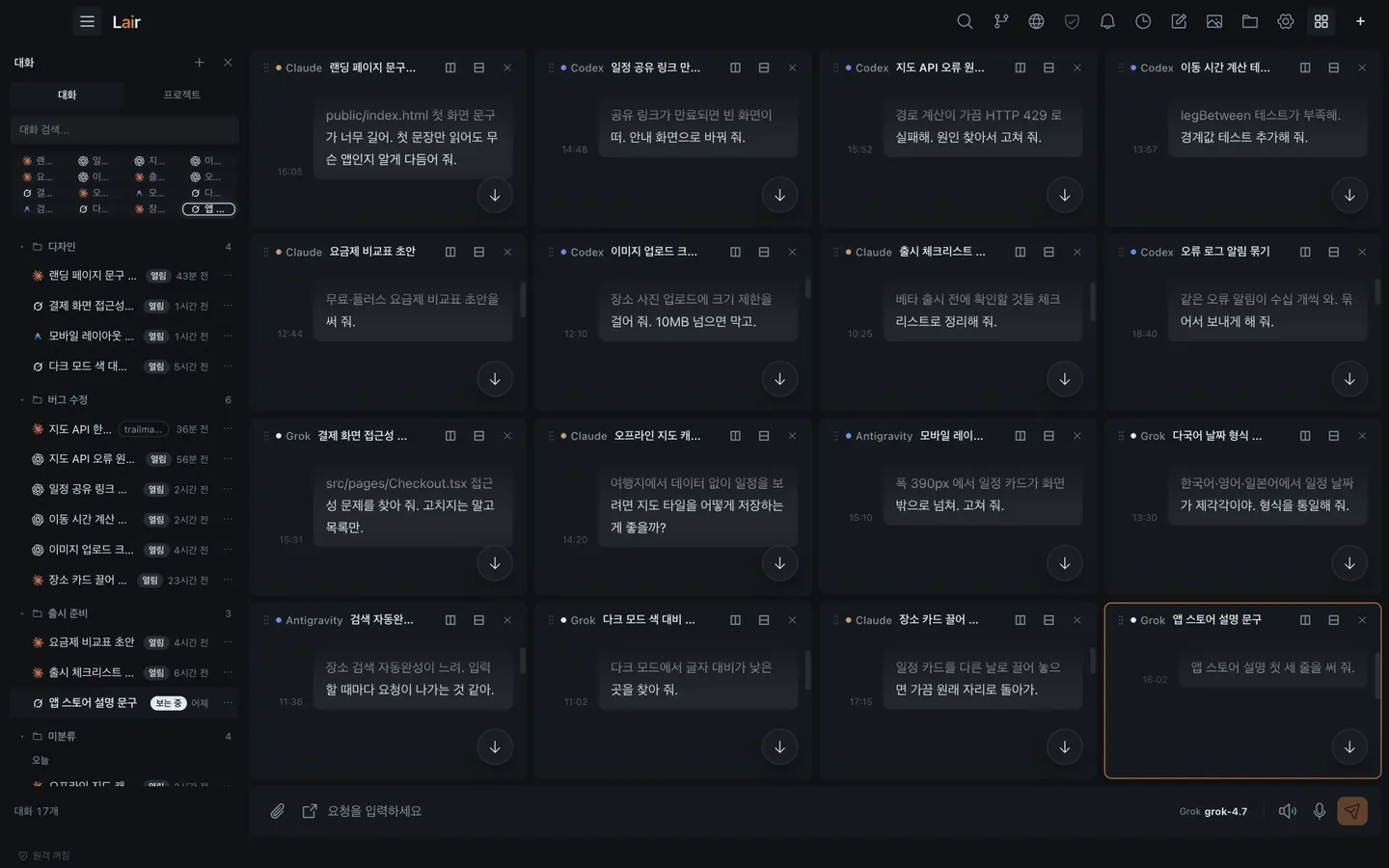1389x868 pixels.
Task: Open the search magnifier in top toolbar
Action: [x=965, y=21]
